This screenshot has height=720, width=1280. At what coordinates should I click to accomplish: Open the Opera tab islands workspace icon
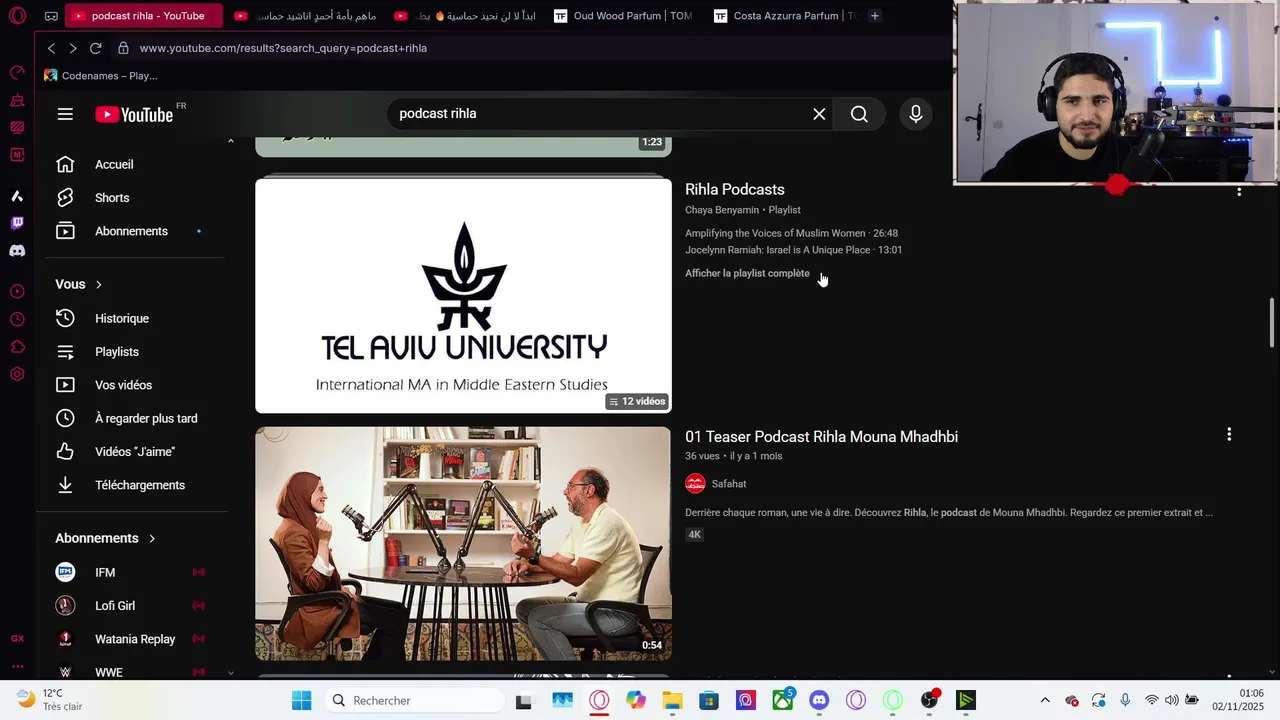point(51,16)
